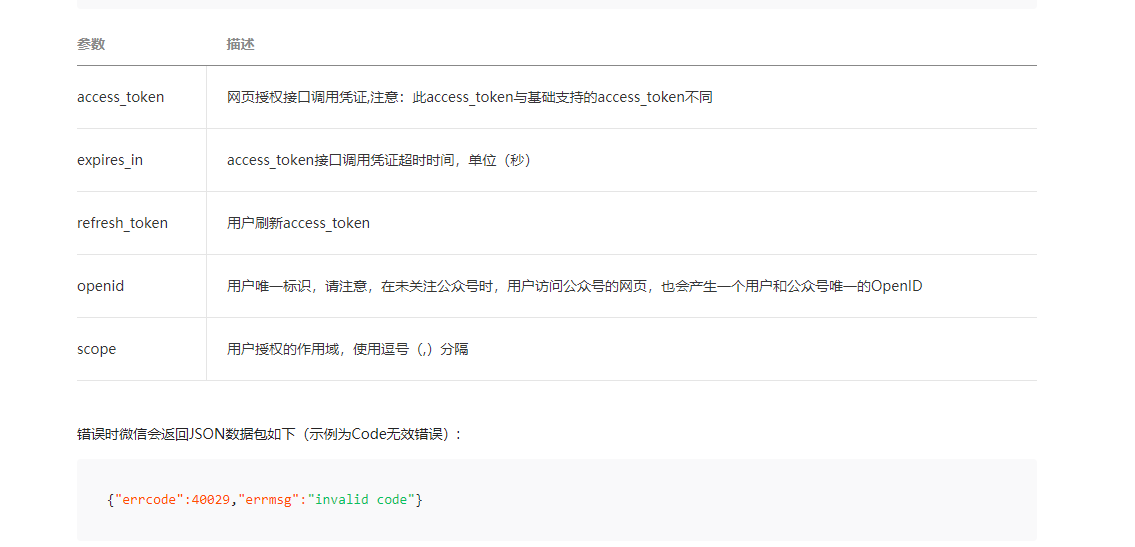Select the scope parameter name cell
This screenshot has width=1135, height=547.
pos(96,349)
